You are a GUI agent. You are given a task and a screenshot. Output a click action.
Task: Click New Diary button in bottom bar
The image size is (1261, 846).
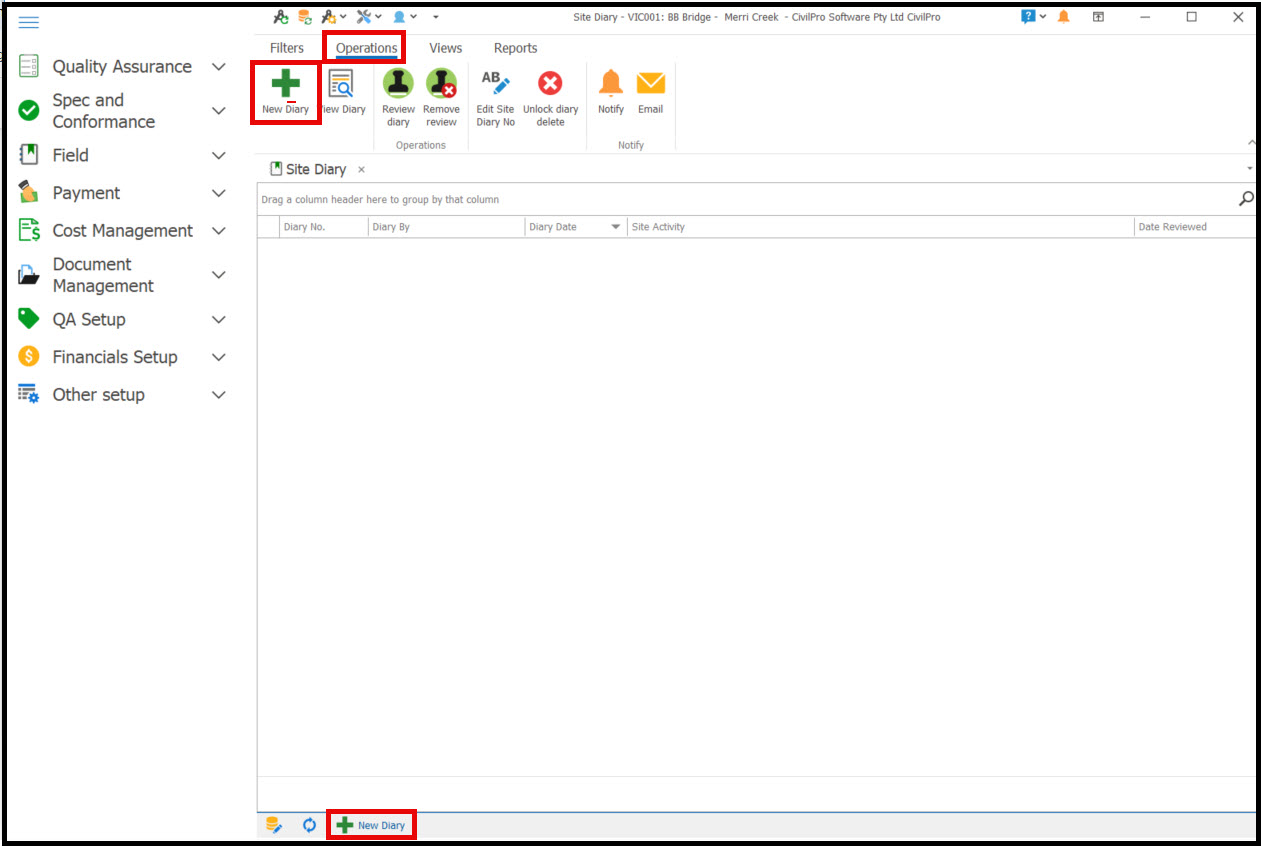tap(371, 825)
